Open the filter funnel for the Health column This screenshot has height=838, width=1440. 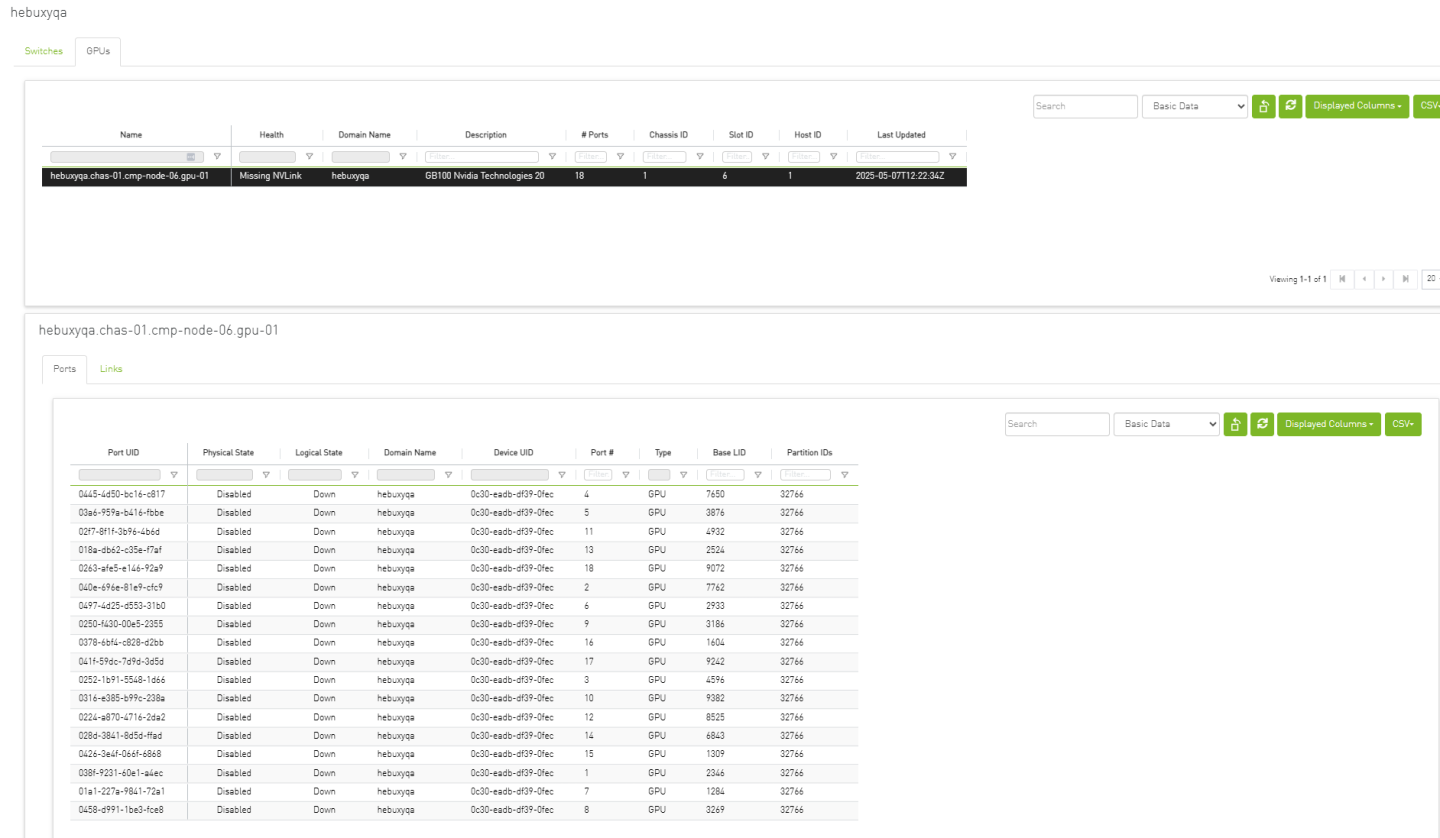(309, 156)
